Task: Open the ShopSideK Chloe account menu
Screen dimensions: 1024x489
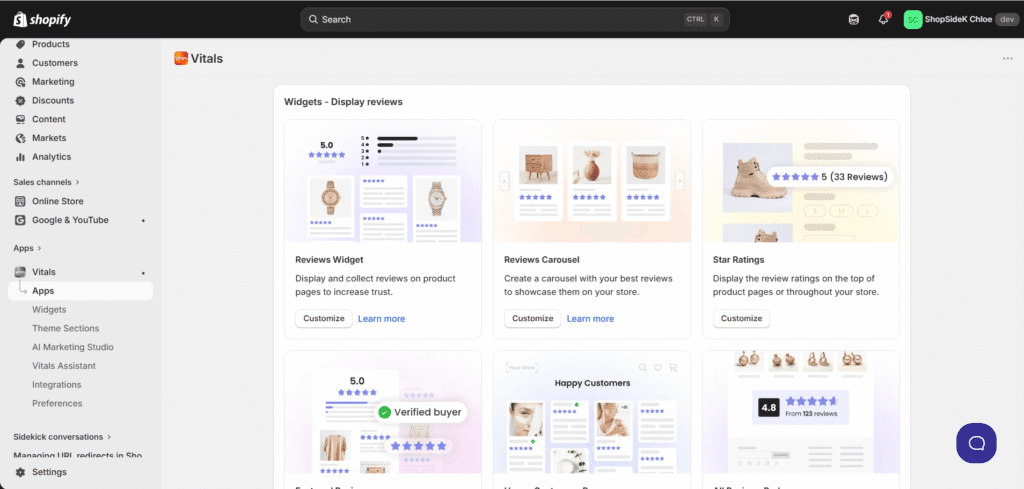Action: (x=960, y=20)
